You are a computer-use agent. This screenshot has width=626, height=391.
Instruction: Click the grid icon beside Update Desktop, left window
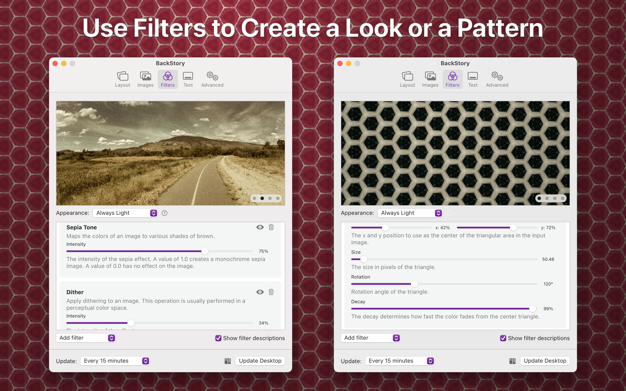(x=228, y=361)
